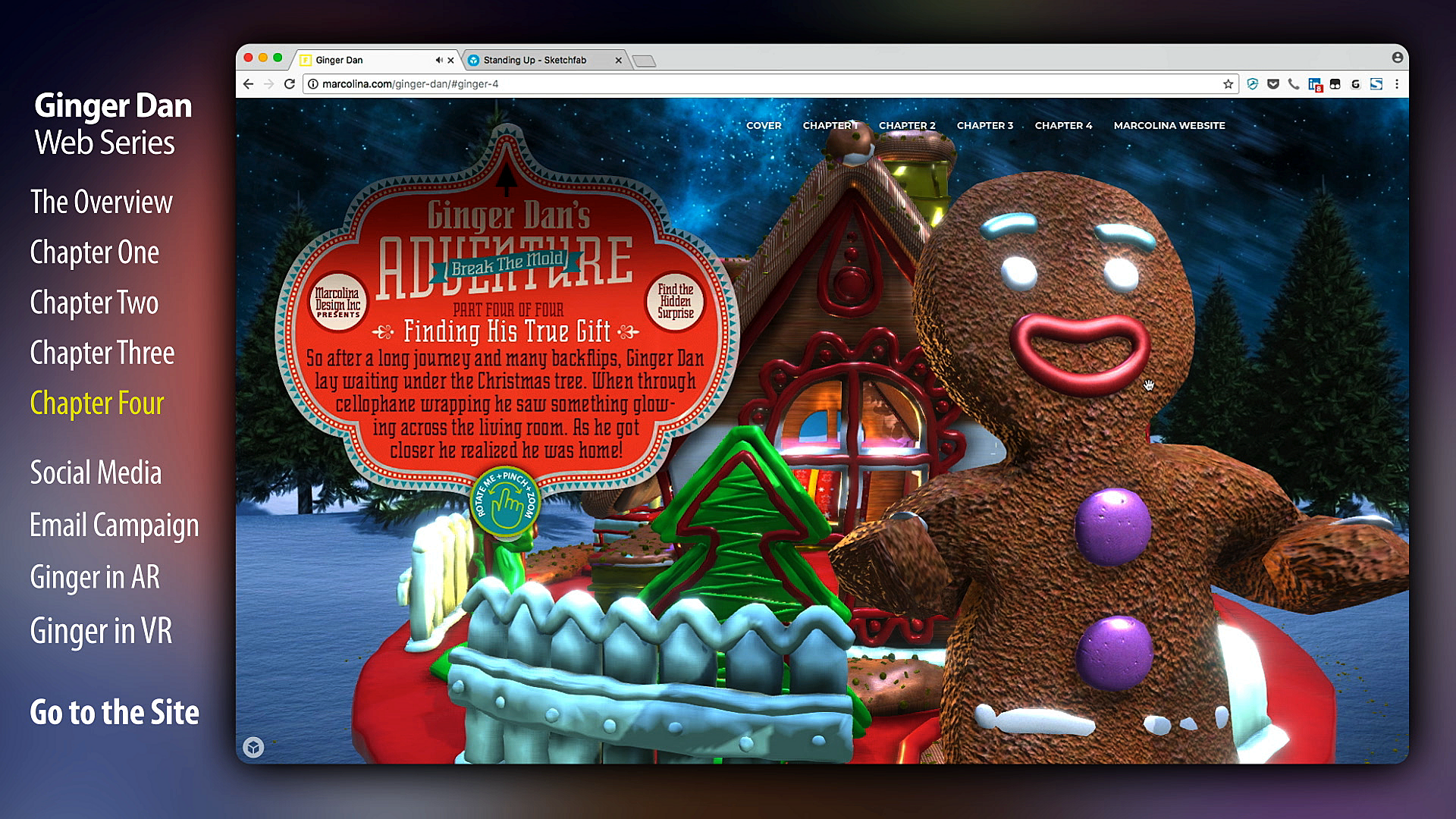The image size is (1456, 819).
Task: Close the Ginger Dan tab
Action: (x=450, y=60)
